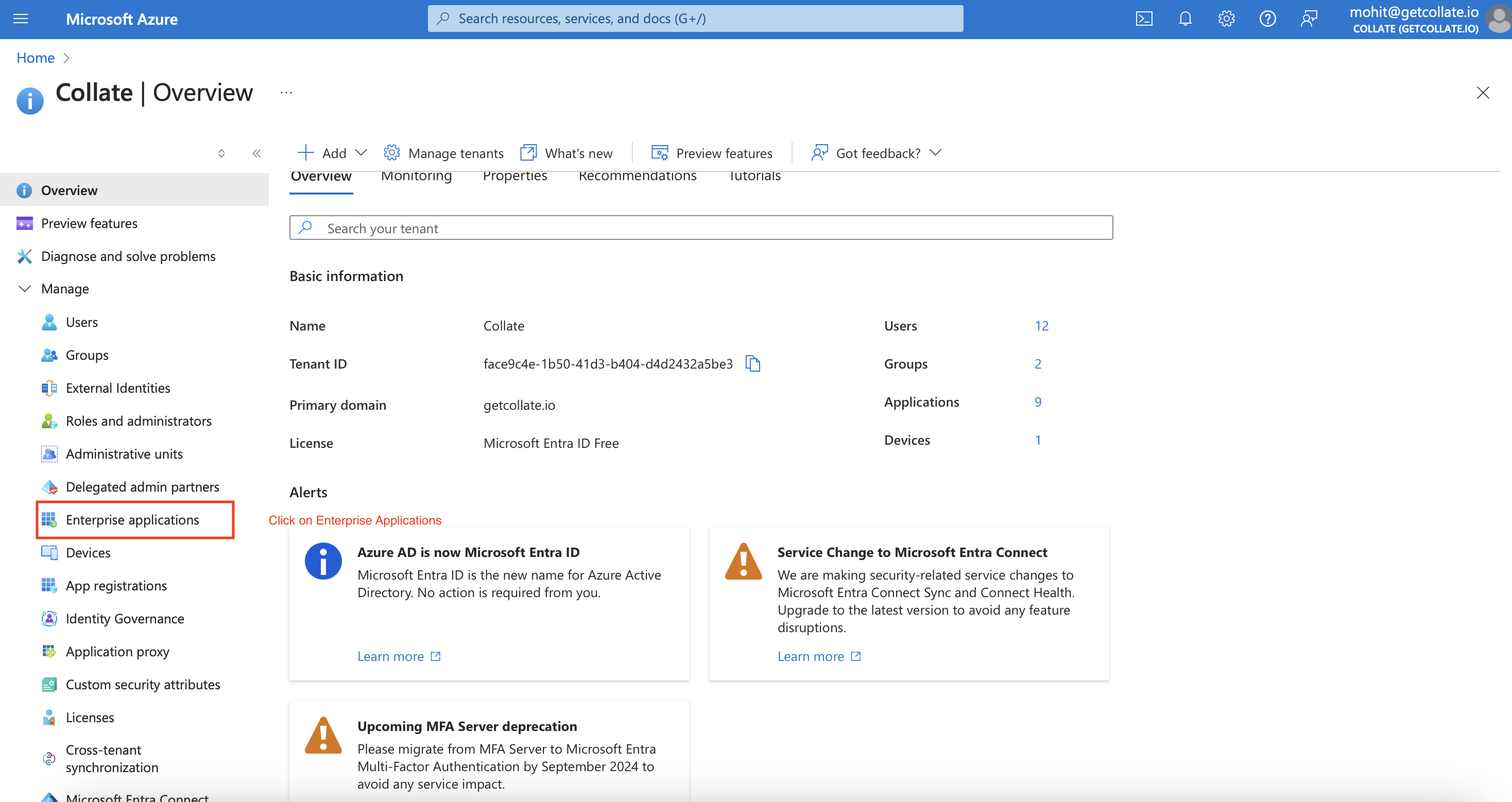Screen dimensions: 1512x802
Task: Open the Cloud Shell terminal
Action: click(1144, 18)
